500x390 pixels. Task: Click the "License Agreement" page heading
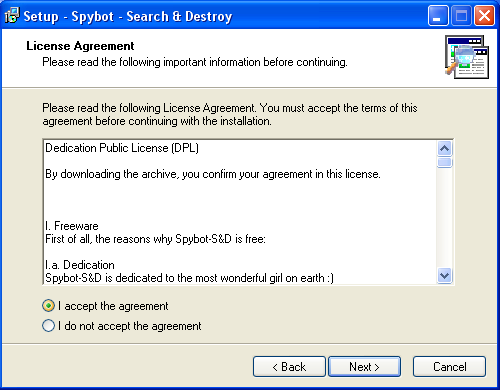coord(80,46)
